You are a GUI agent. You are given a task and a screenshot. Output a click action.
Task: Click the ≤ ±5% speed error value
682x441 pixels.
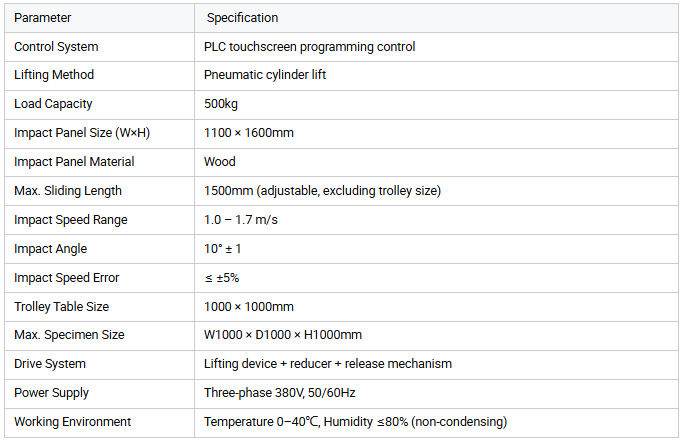pos(221,278)
